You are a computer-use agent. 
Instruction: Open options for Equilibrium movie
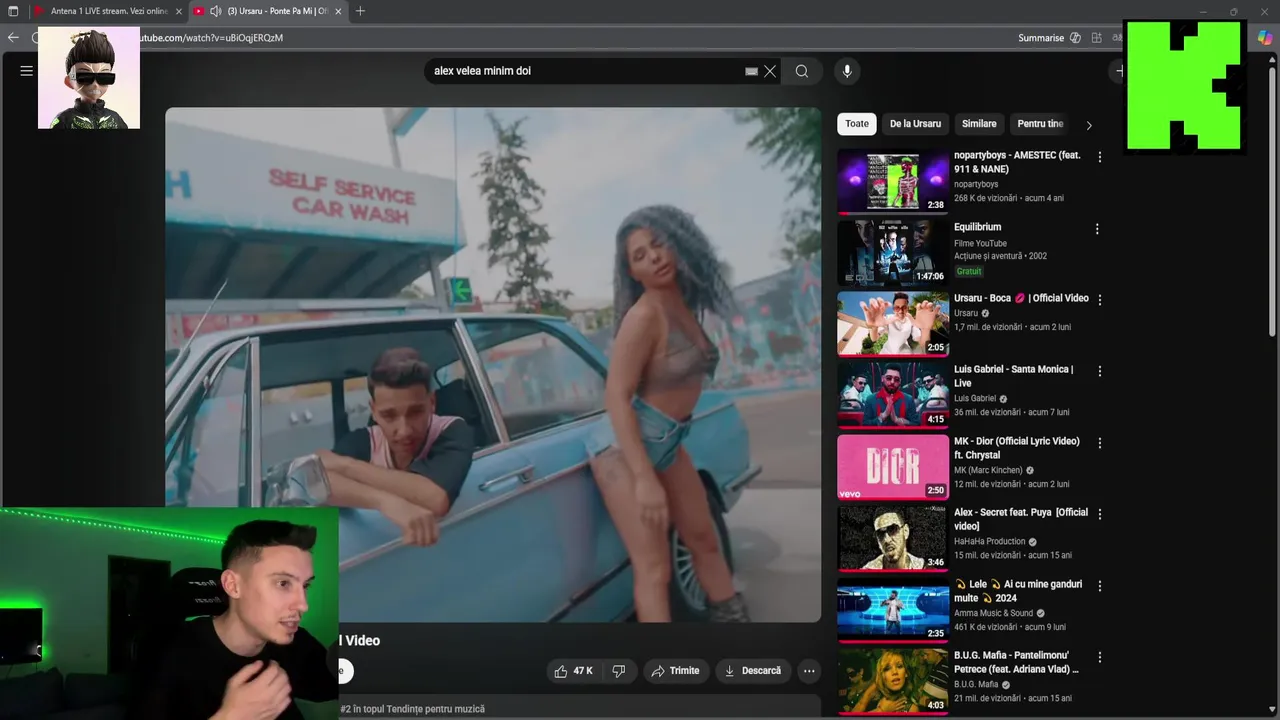pos(1097,229)
